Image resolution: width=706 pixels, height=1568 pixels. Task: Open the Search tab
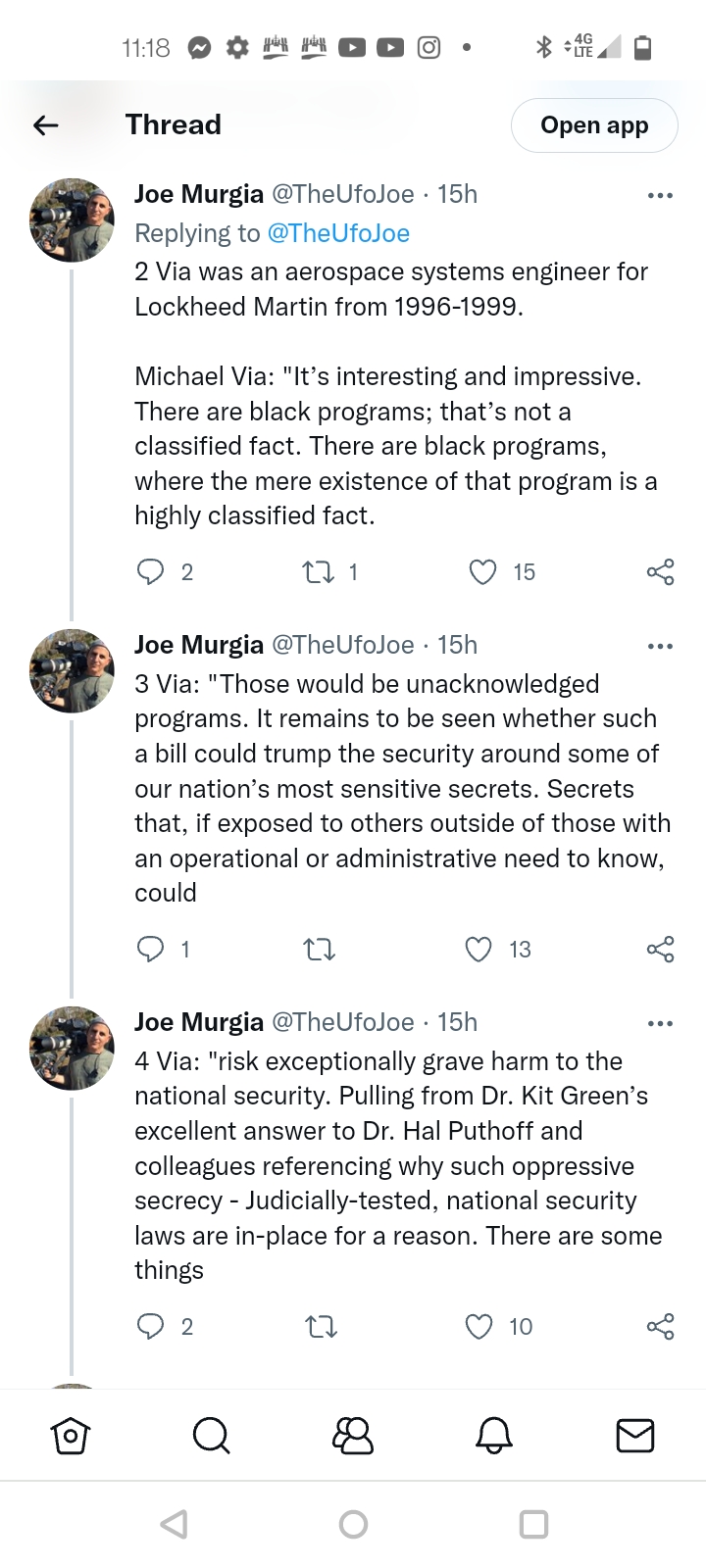point(211,1436)
